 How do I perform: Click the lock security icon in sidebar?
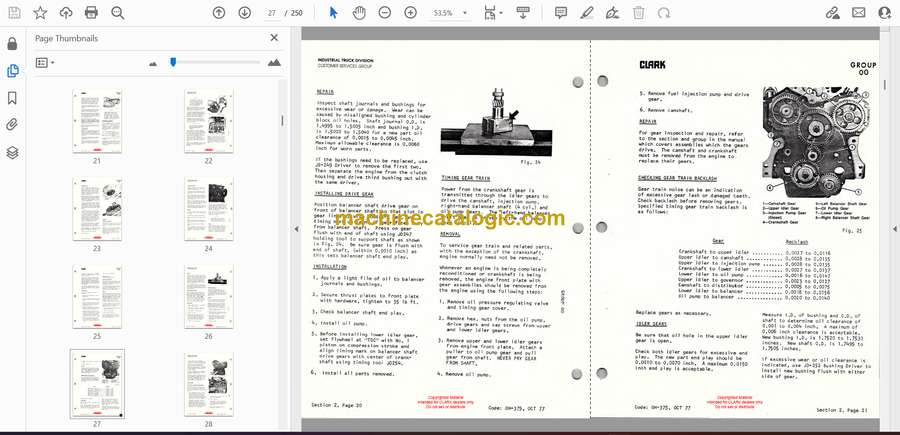coord(13,44)
